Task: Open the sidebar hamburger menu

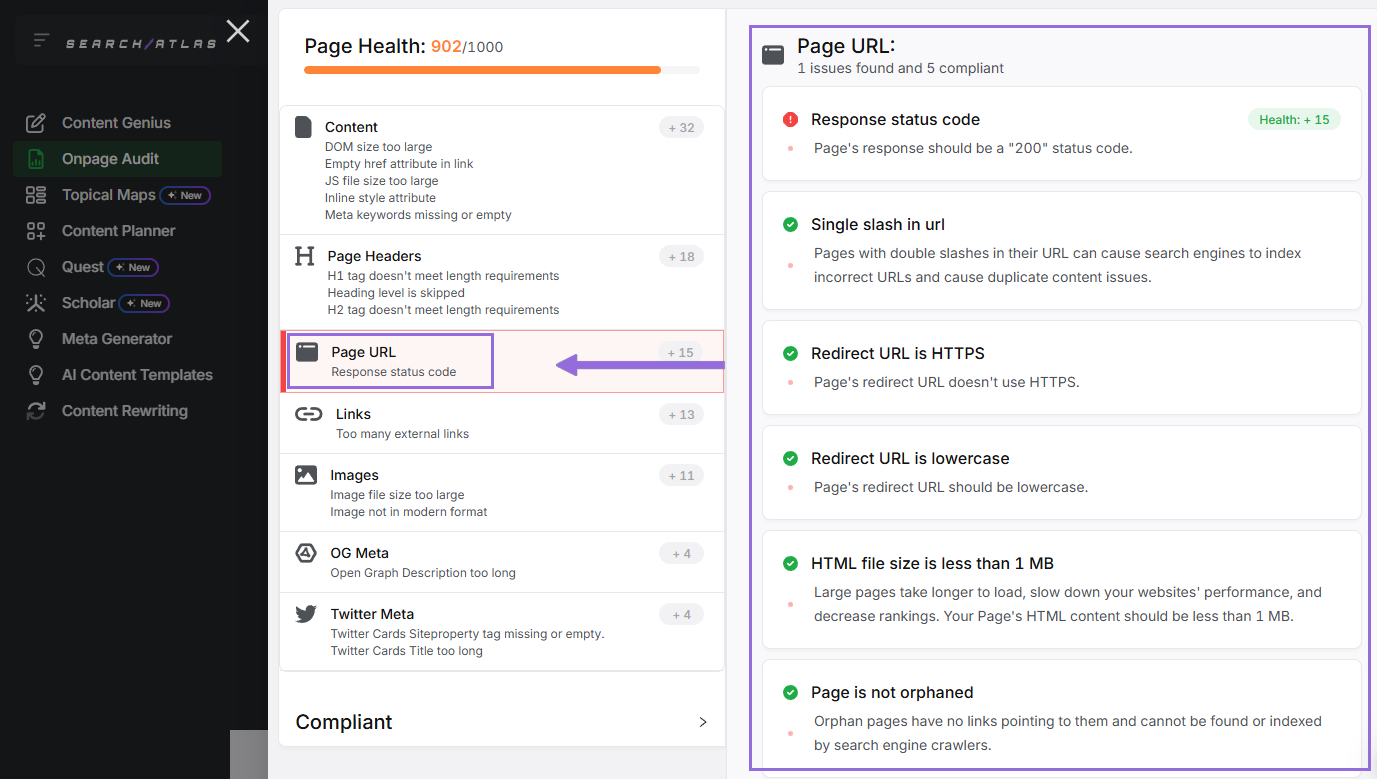Action: (x=40, y=40)
